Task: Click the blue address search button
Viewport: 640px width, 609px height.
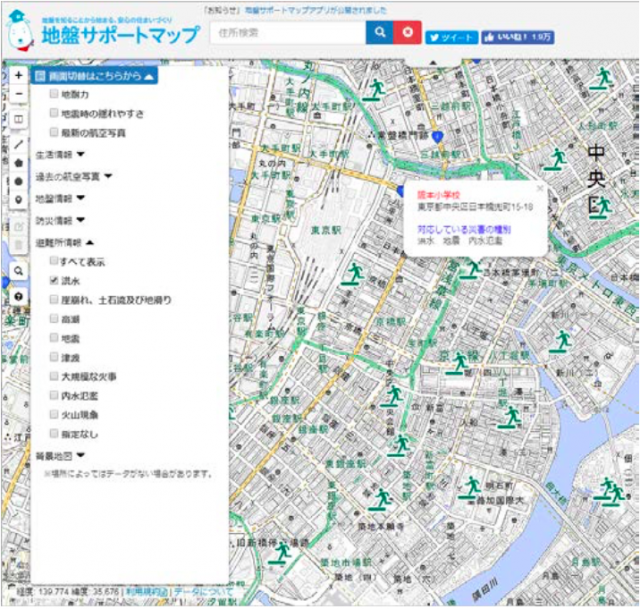Action: pyautogui.click(x=380, y=33)
